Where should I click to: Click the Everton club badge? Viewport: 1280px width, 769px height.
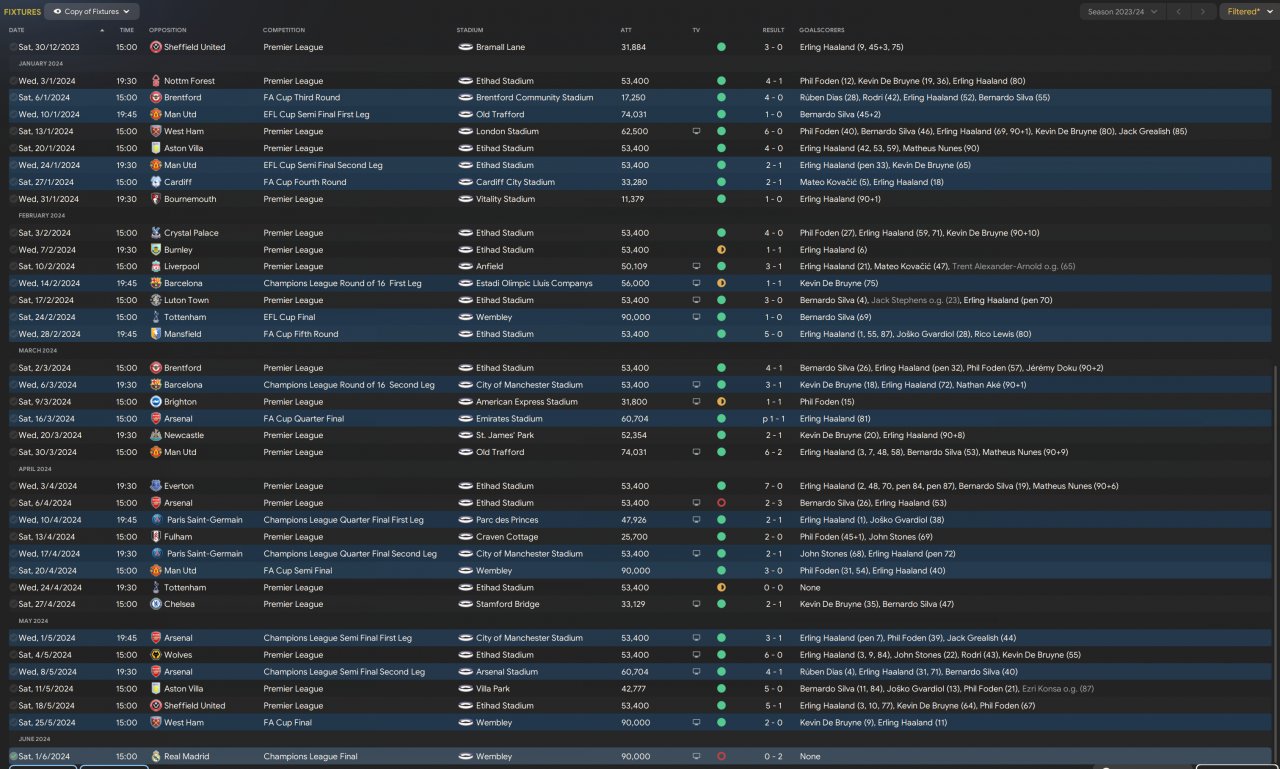point(155,486)
